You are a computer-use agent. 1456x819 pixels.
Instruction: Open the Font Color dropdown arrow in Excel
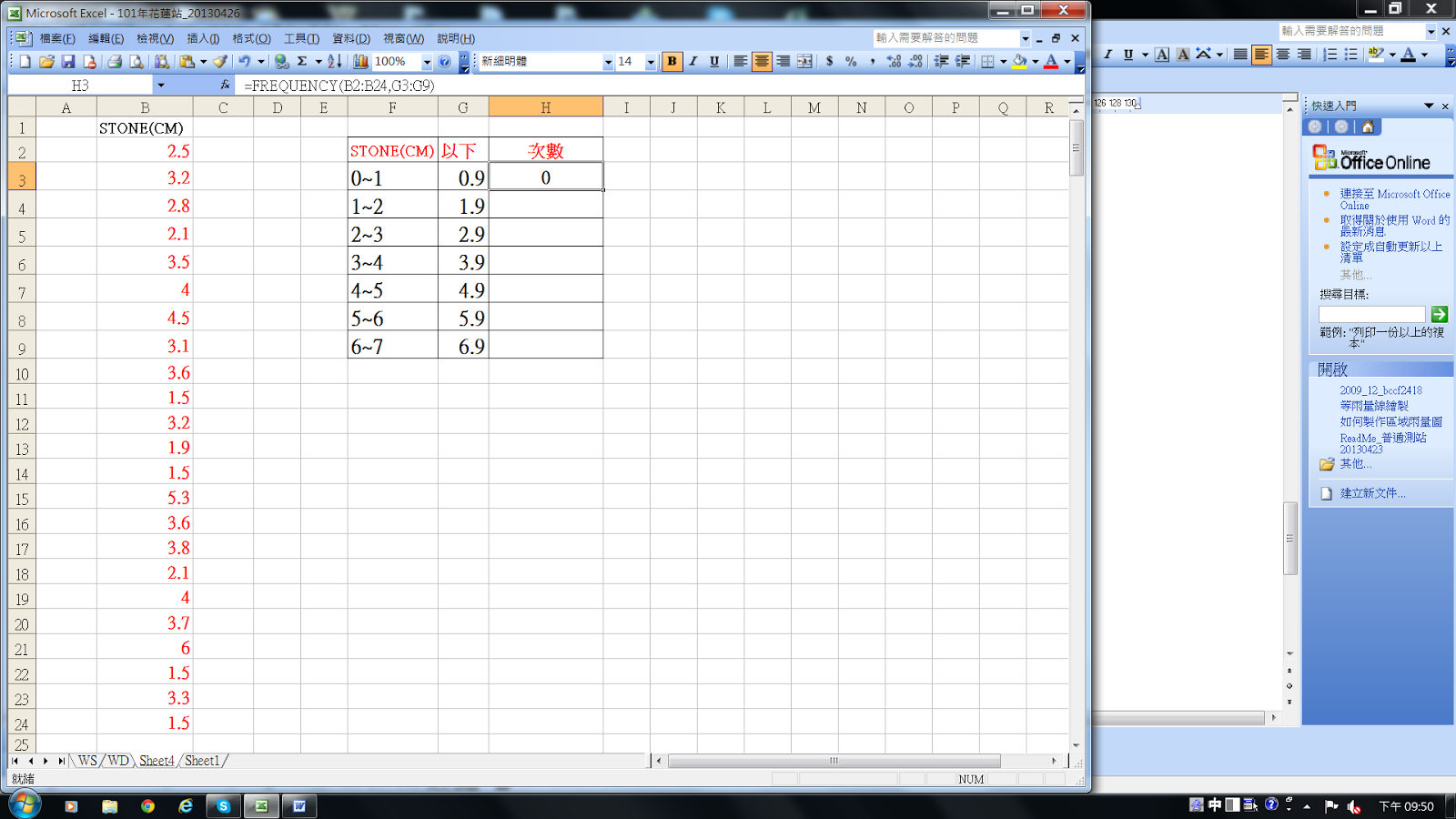coord(1067,62)
